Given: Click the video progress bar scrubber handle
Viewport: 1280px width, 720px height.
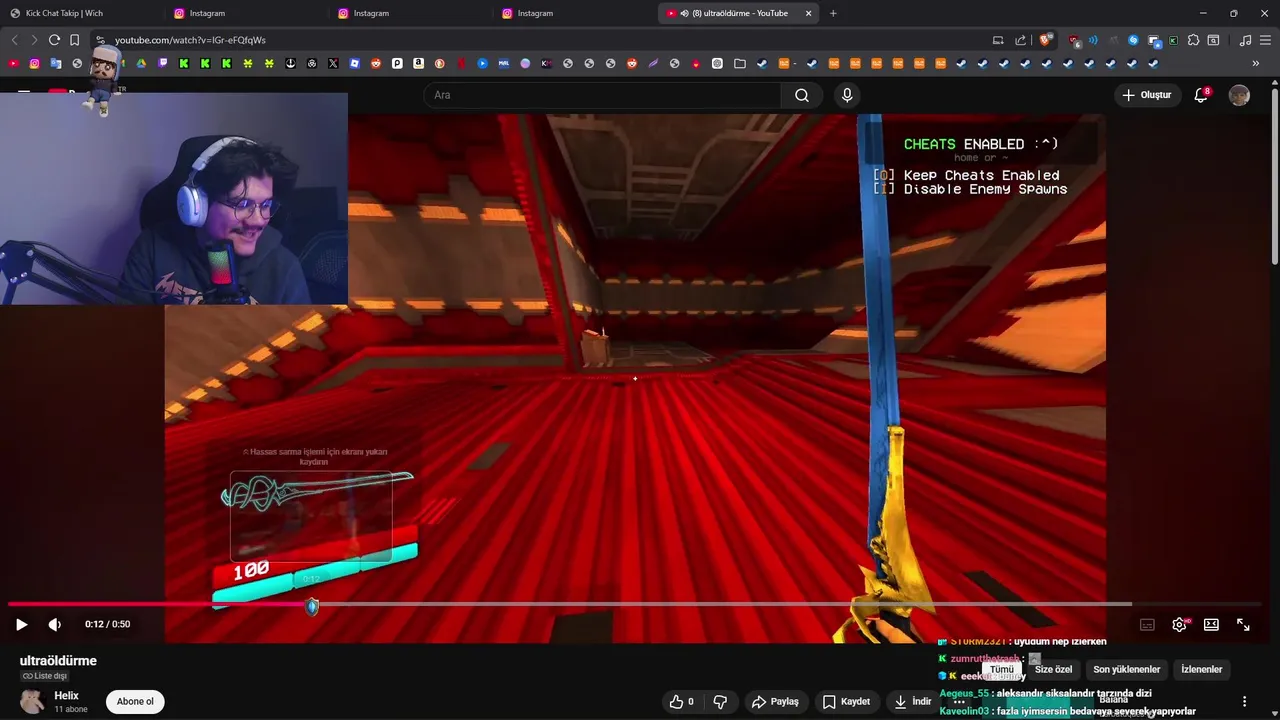Looking at the screenshot, I should pyautogui.click(x=312, y=606).
